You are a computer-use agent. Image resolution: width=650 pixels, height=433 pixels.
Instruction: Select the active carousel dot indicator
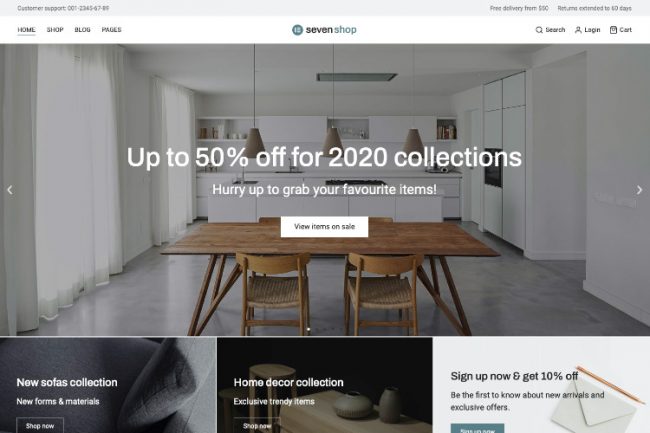click(x=308, y=329)
